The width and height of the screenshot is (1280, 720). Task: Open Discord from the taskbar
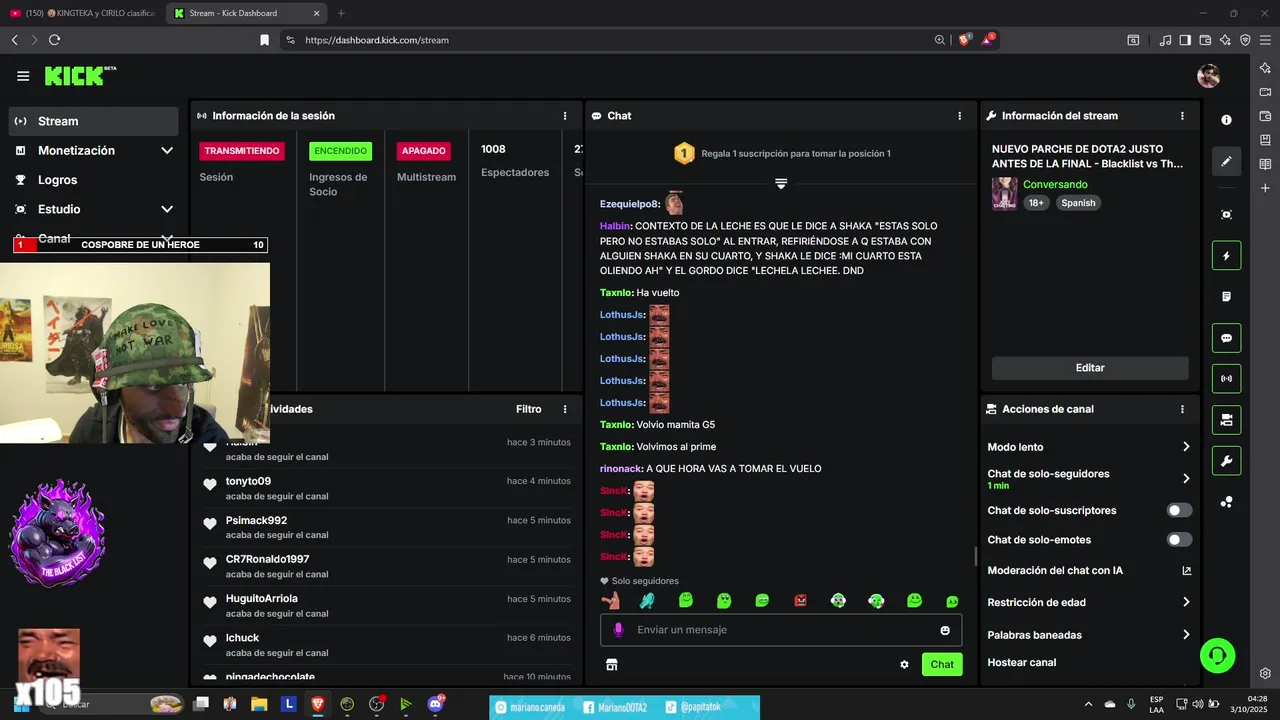pyautogui.click(x=435, y=704)
